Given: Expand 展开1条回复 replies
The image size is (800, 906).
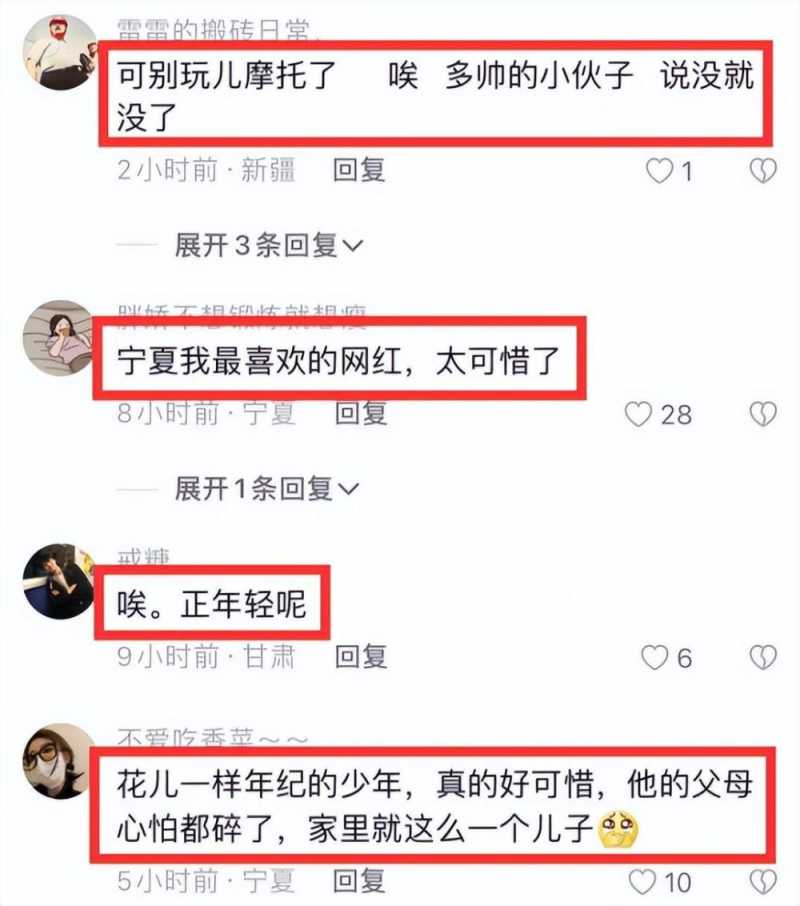Looking at the screenshot, I should tap(266, 489).
